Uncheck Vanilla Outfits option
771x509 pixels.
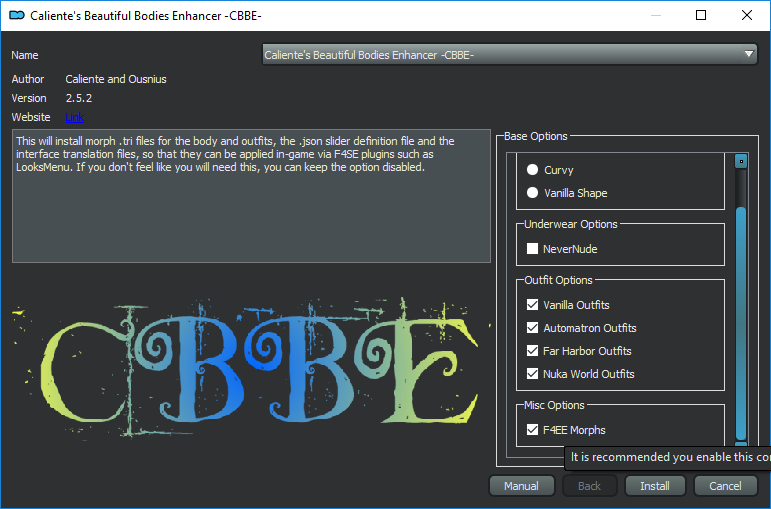click(533, 305)
